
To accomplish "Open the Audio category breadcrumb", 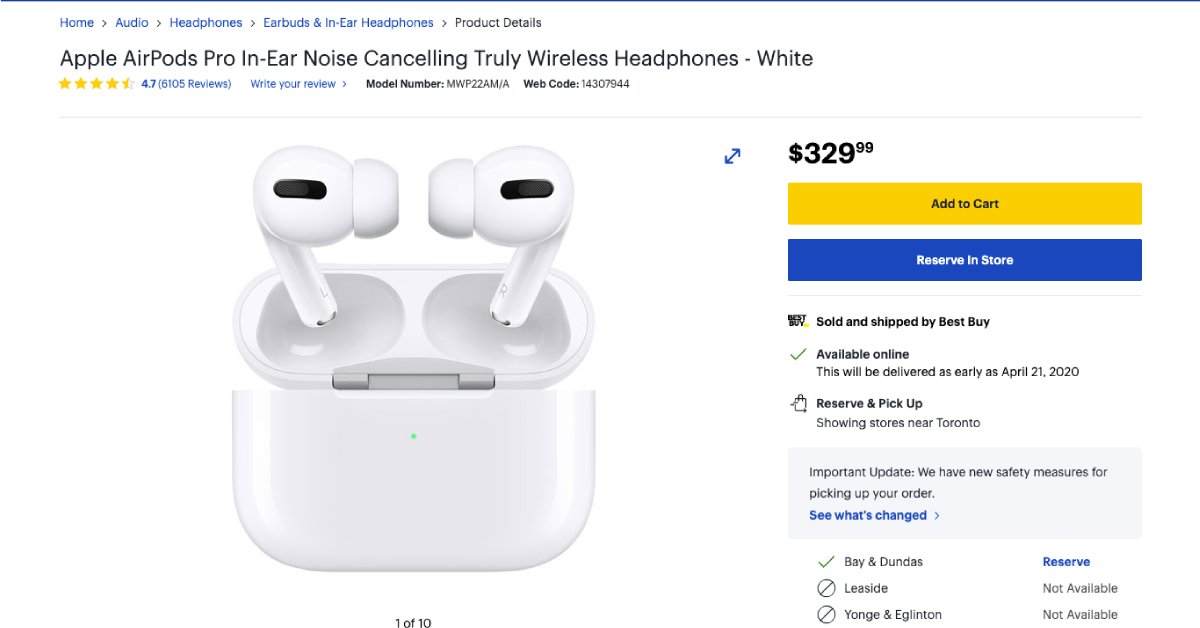I will (131, 22).
